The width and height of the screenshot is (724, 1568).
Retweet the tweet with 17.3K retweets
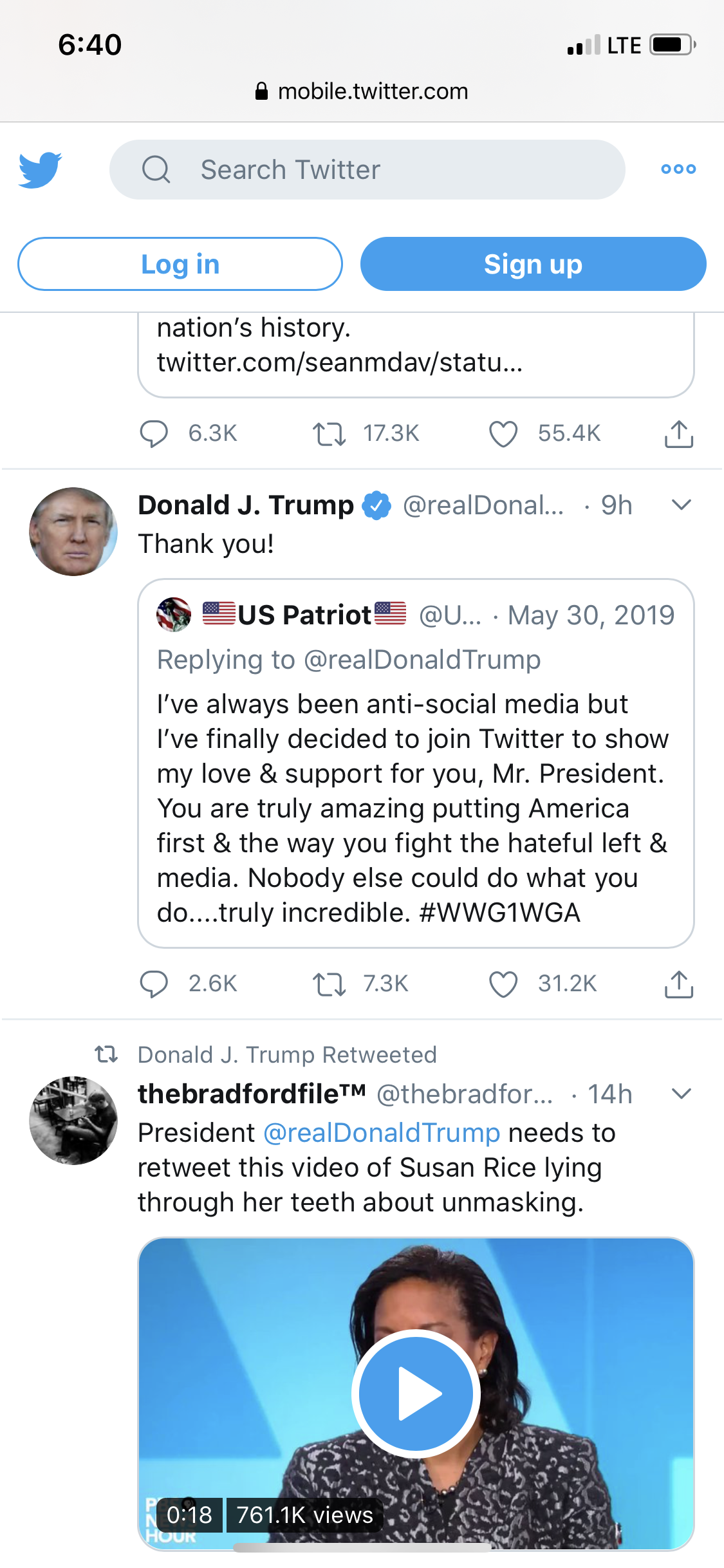point(330,434)
